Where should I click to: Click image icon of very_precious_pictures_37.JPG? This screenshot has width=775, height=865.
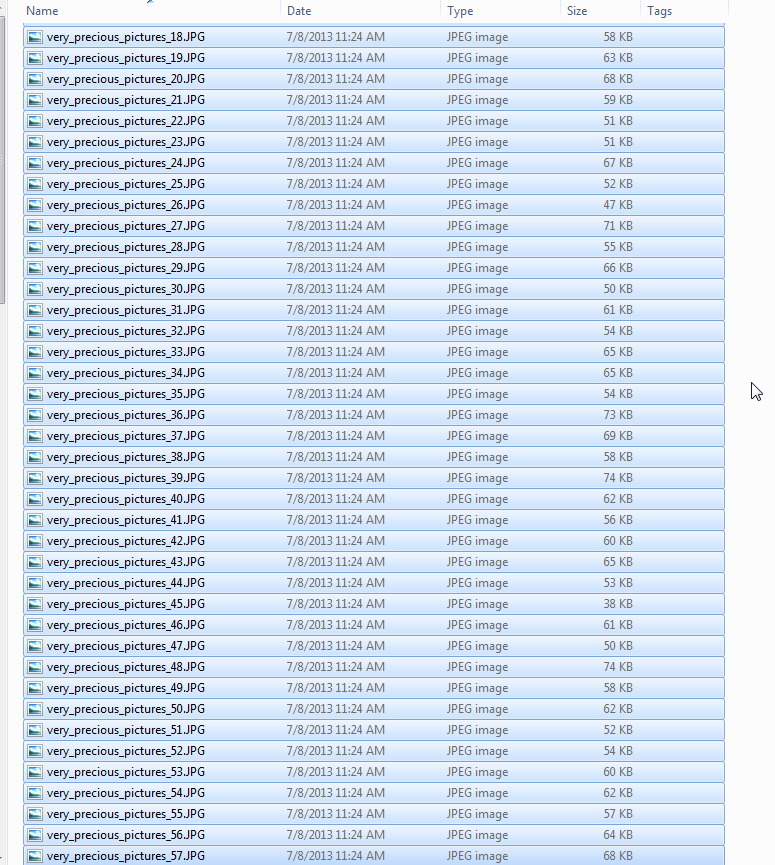click(35, 436)
